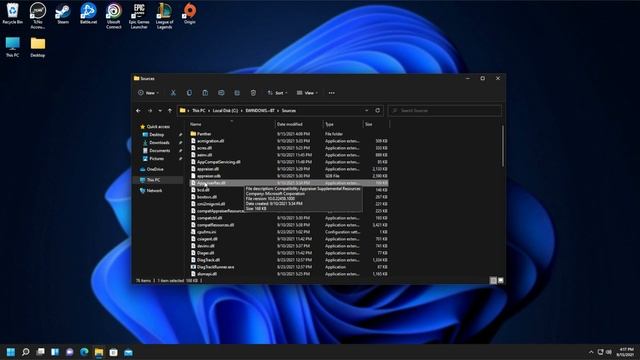
Task: Launch Ubisoft Connect desktop shortcut
Action: (113, 16)
